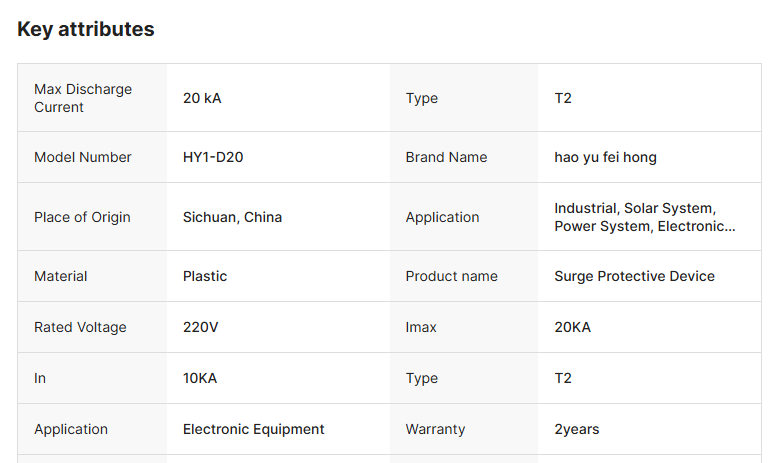Click the Surge Protective Device value
Screen dimensions: 784x463
coord(634,276)
